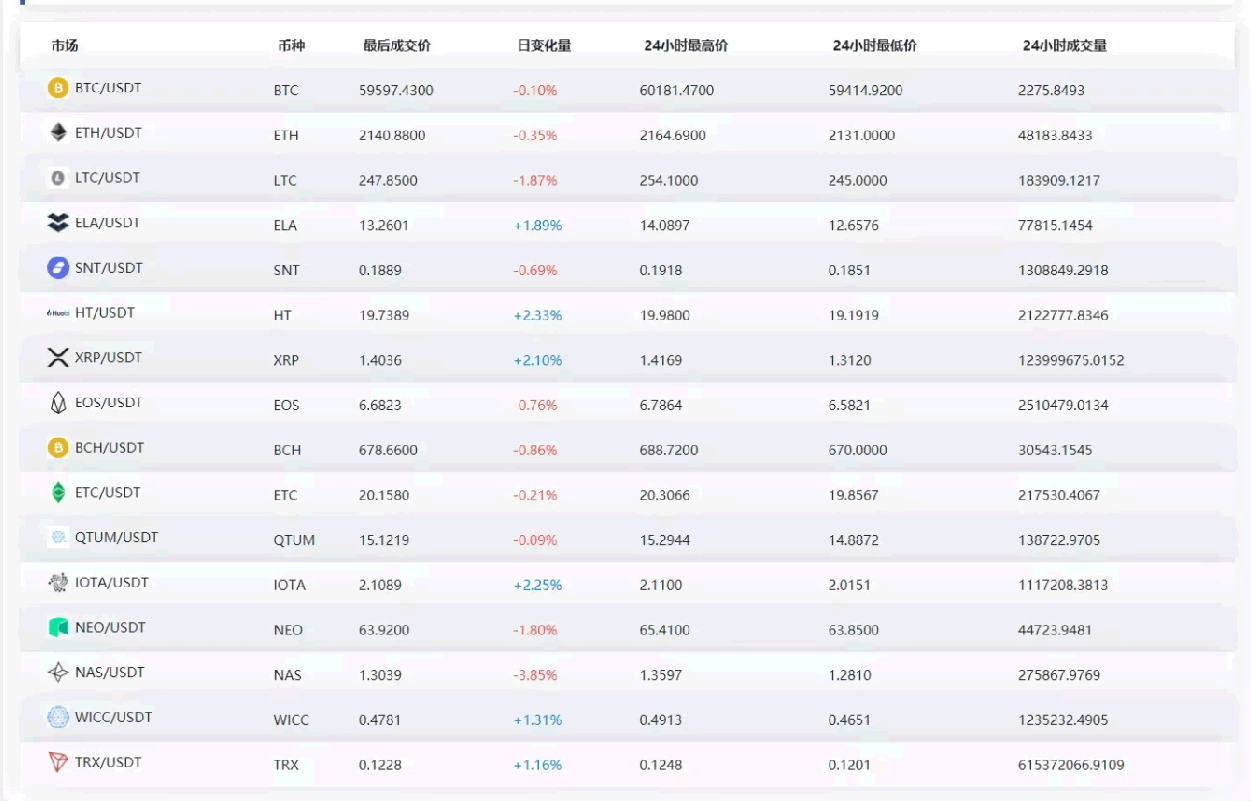The image size is (1251, 801).
Task: Click the Bitcoin coin icon
Action: click(58, 88)
